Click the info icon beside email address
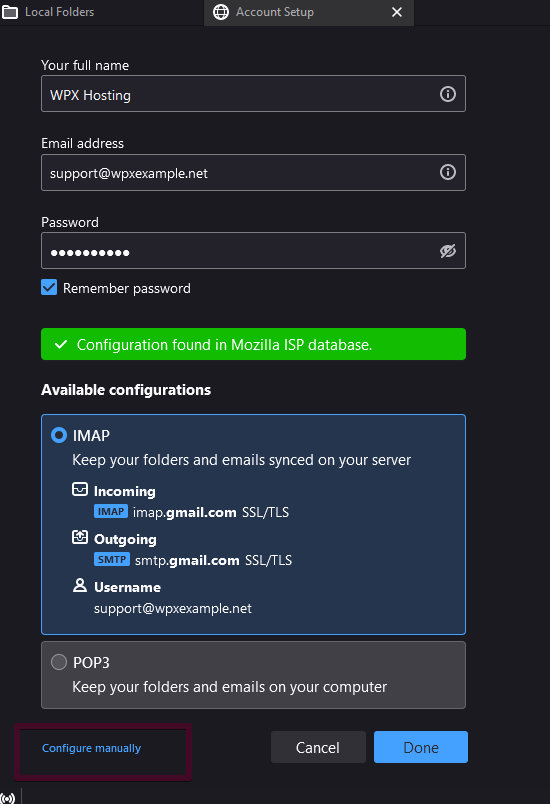550x804 pixels. (447, 172)
